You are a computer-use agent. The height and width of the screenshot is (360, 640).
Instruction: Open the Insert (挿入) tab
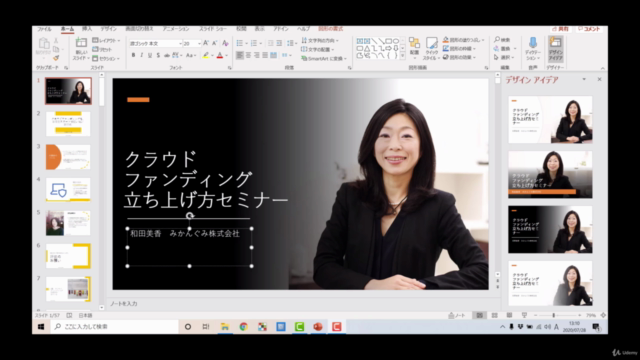pyautogui.click(x=87, y=29)
